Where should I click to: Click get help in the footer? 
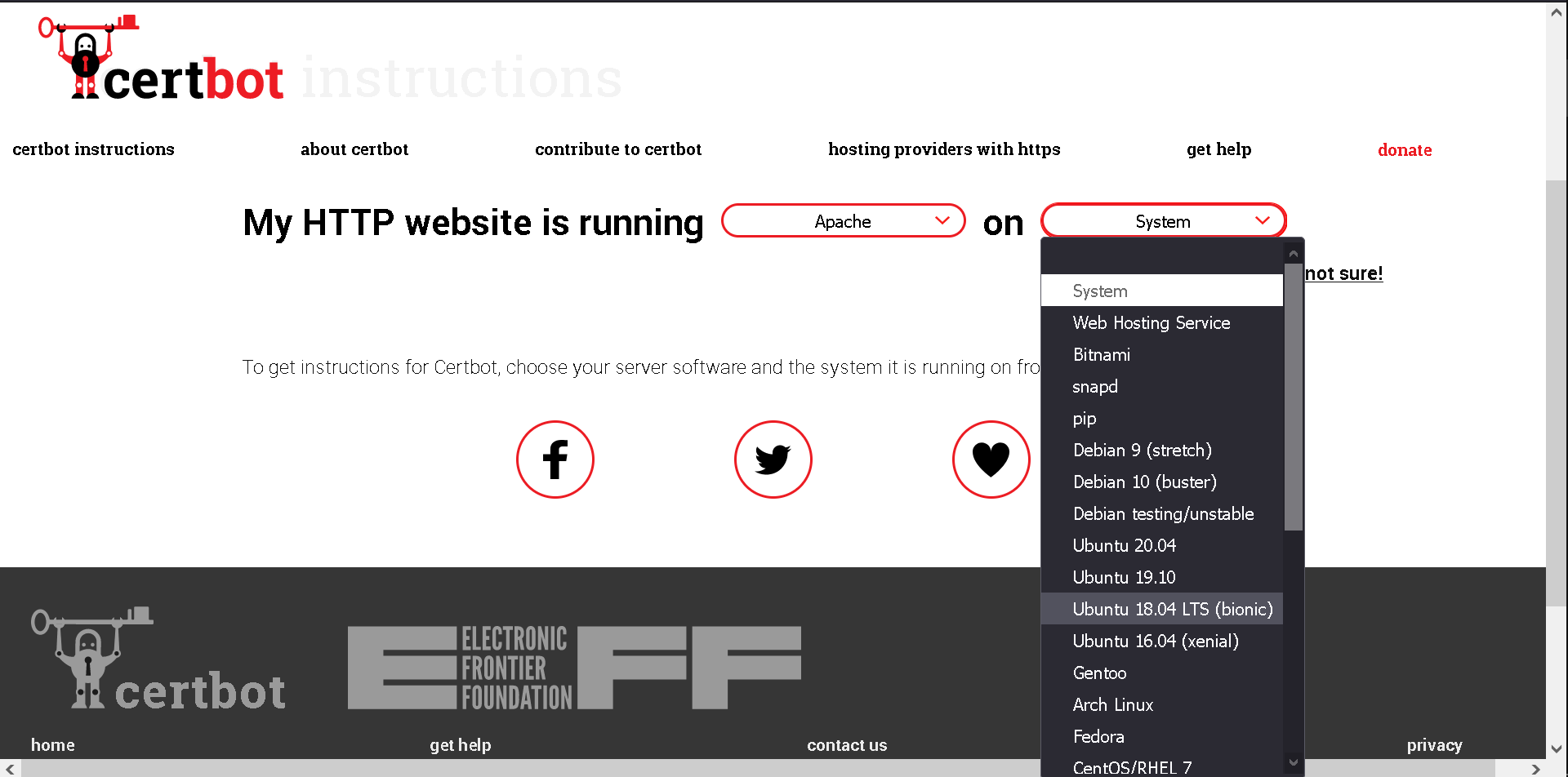pos(461,745)
